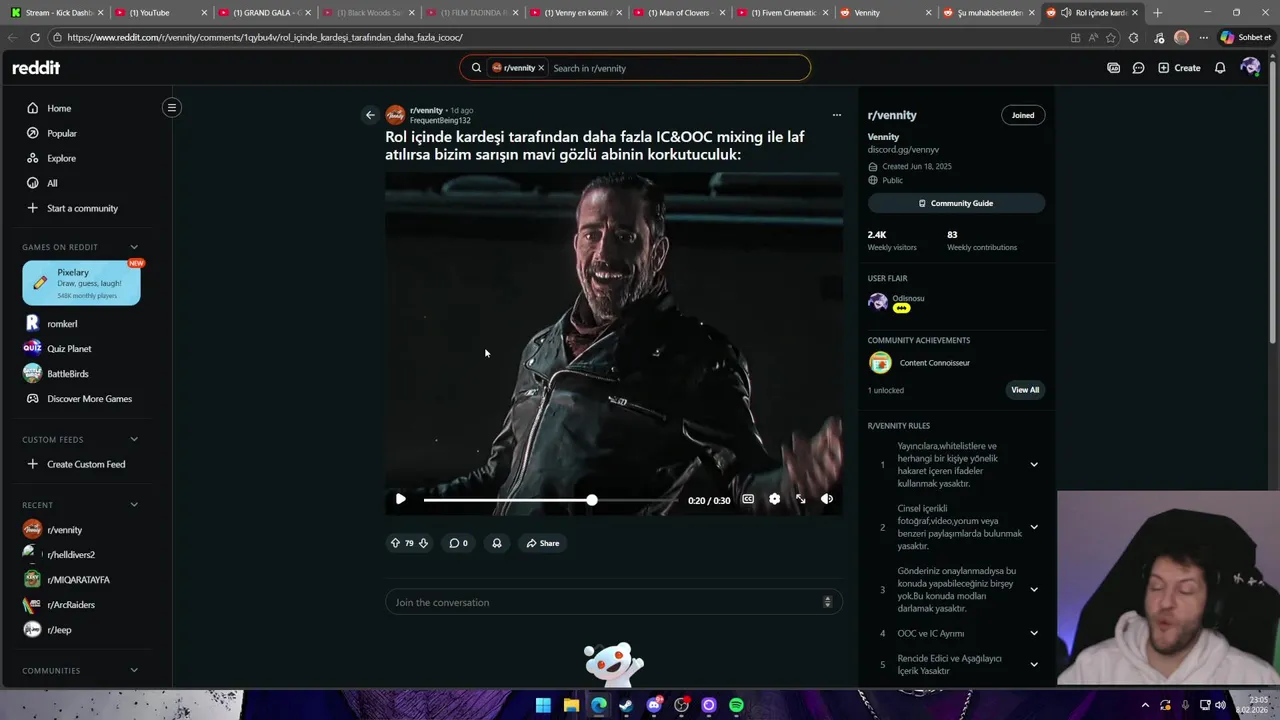Expand OOC ve IC Ayrımı rule
The height and width of the screenshot is (720, 1280).
(x=1034, y=633)
